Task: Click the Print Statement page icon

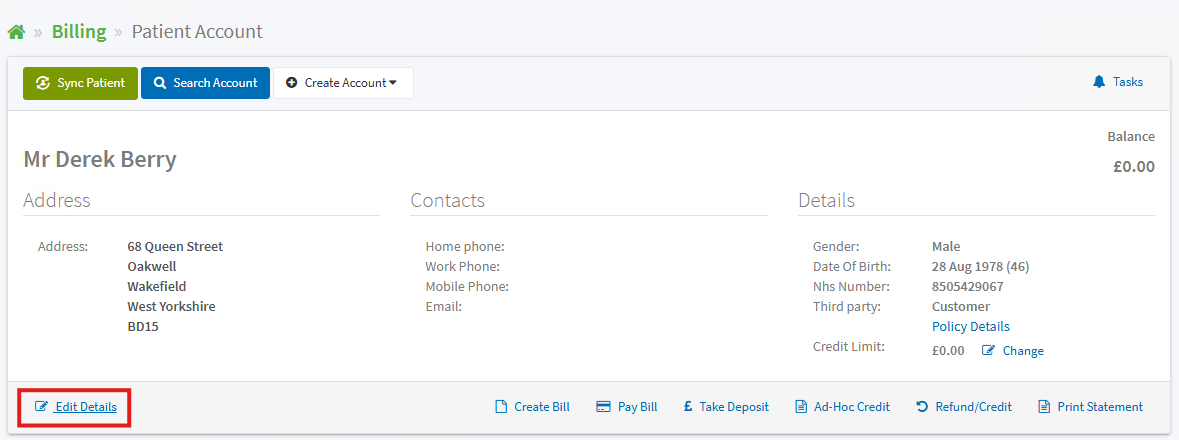Action: click(x=1044, y=407)
